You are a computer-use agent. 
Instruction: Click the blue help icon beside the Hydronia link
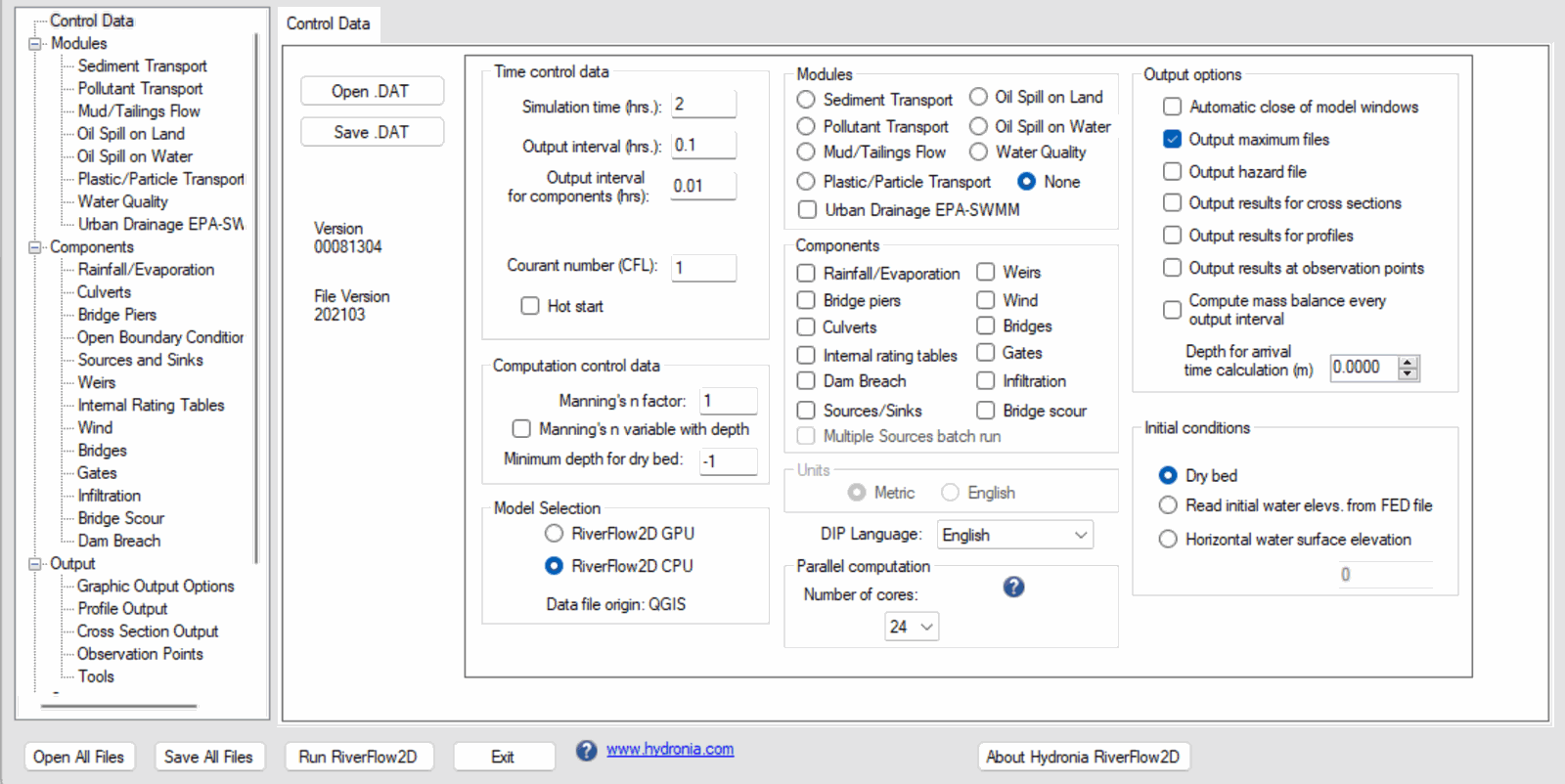click(586, 751)
